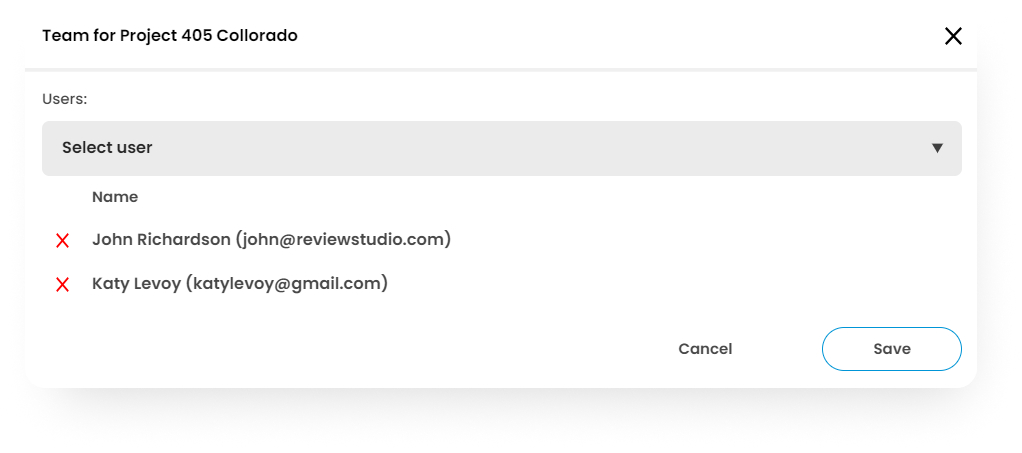Remove John Richardson from the team

click(62, 240)
